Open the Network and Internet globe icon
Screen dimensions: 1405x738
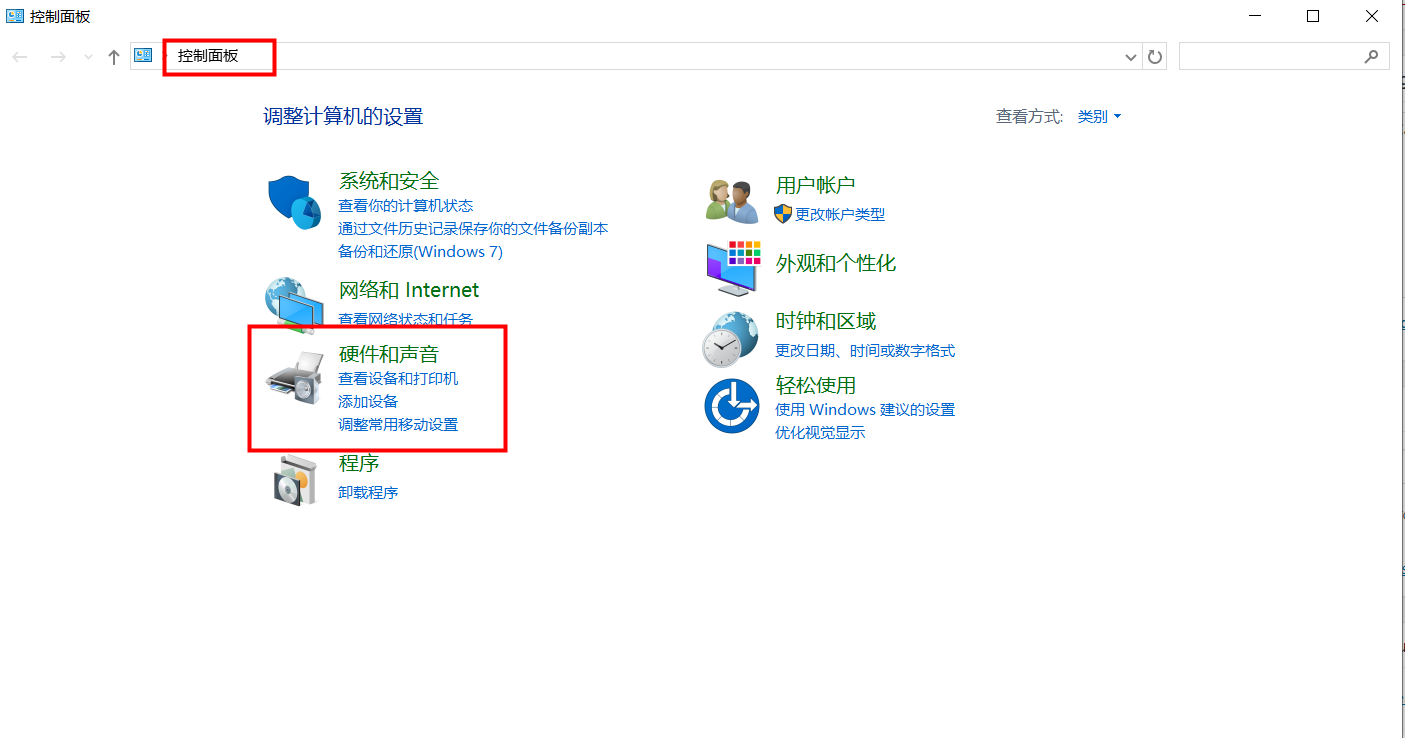(292, 304)
